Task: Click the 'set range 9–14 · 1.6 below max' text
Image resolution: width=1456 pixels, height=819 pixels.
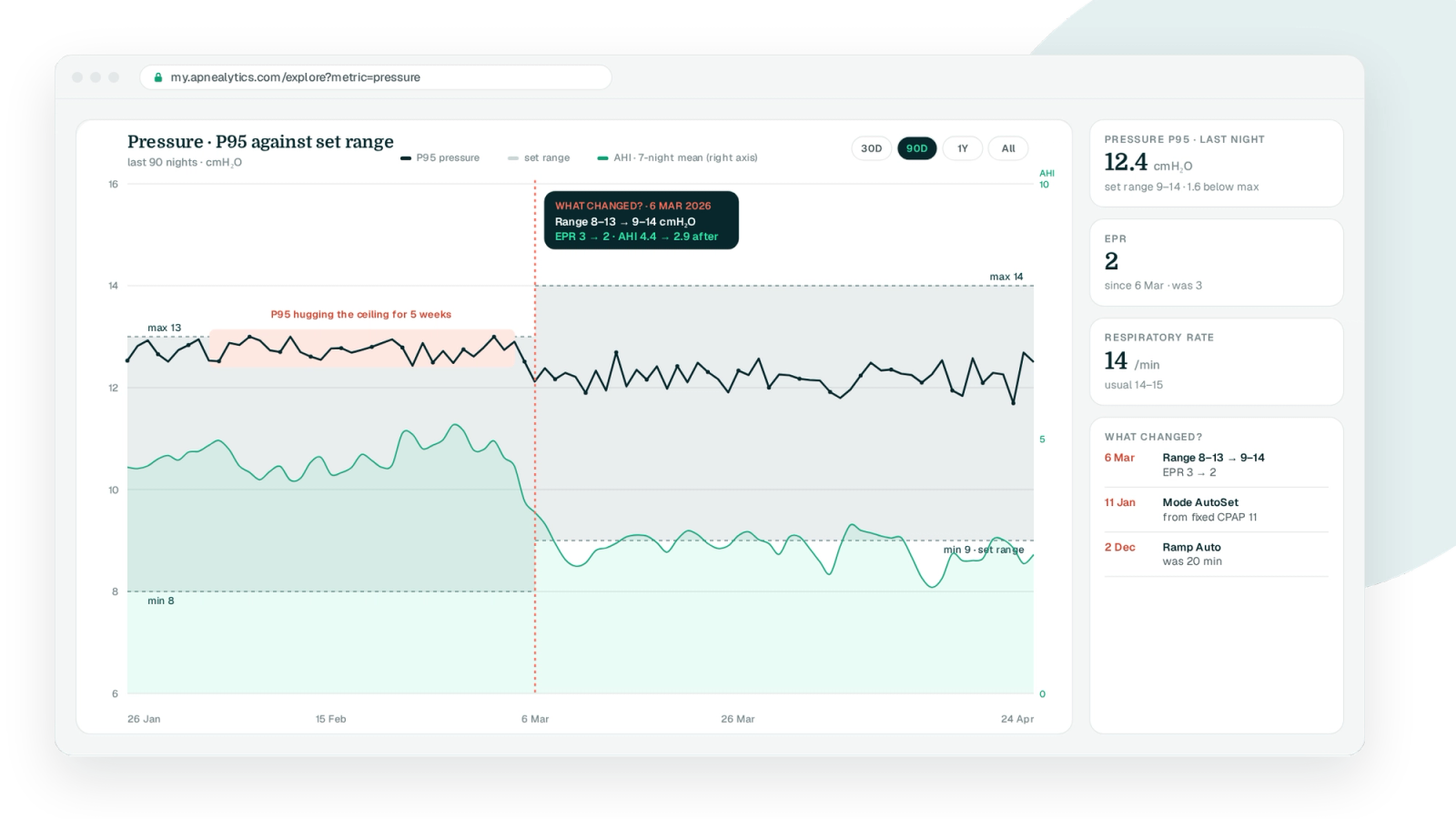Action: coord(1181,187)
